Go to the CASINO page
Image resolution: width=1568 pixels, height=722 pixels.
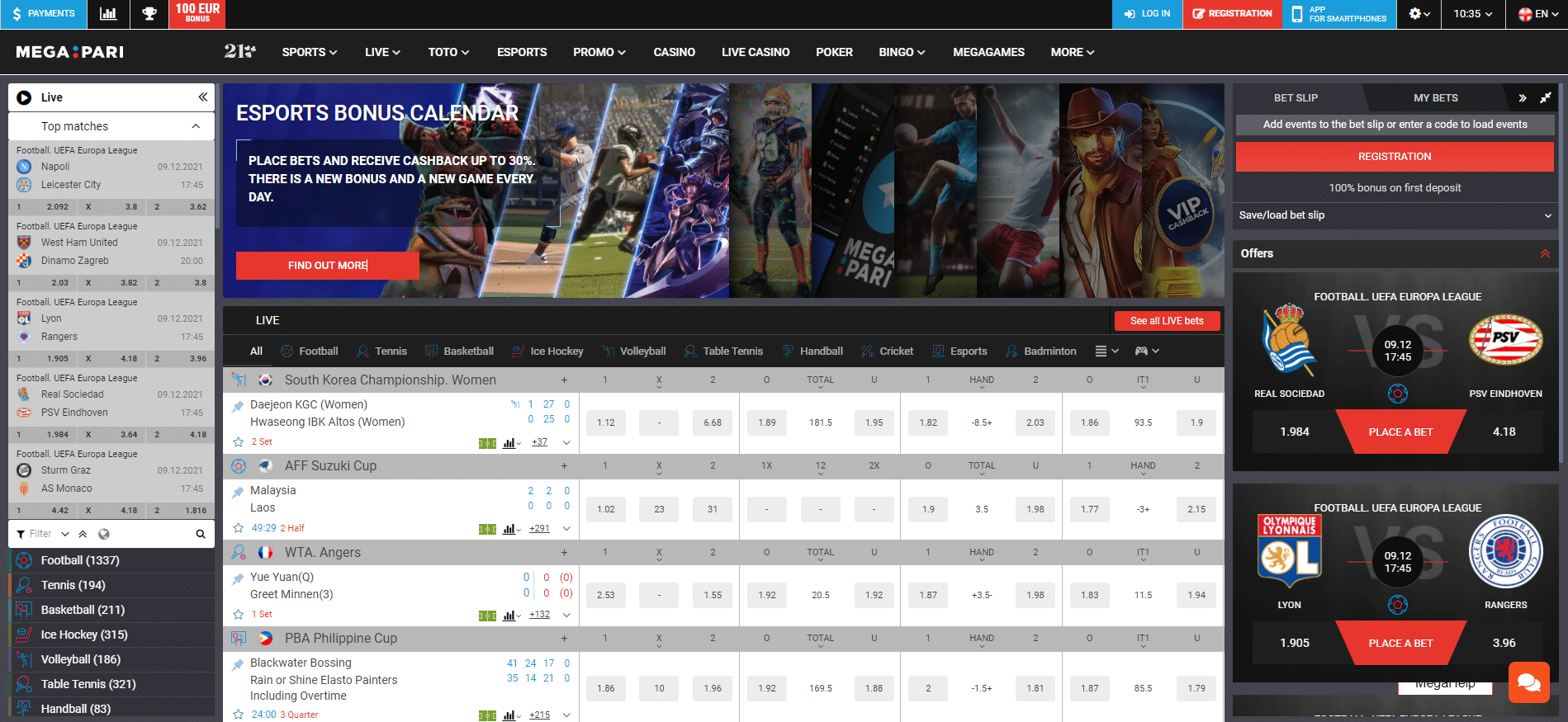674,52
